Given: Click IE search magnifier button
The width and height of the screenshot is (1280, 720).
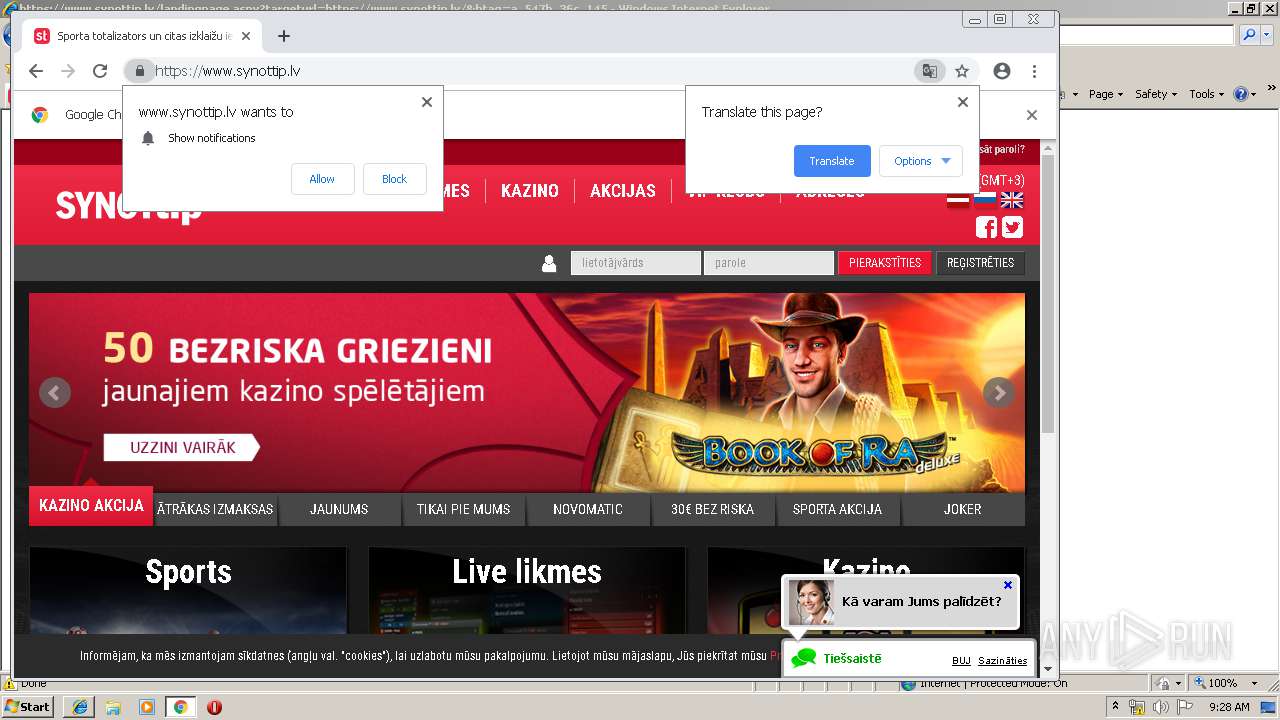Looking at the screenshot, I should coord(1249,35).
